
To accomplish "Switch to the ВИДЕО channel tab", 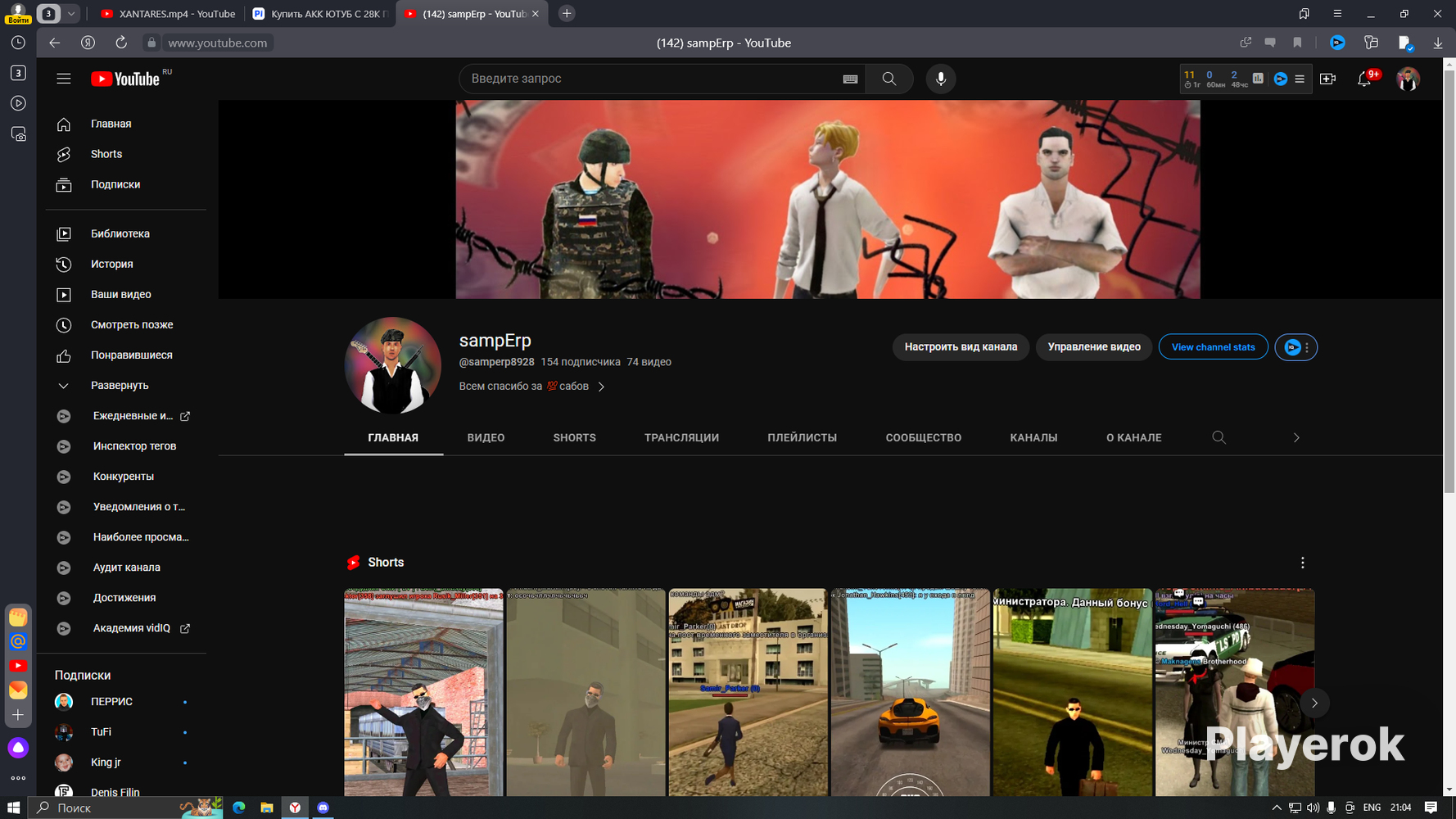I will coord(486,437).
